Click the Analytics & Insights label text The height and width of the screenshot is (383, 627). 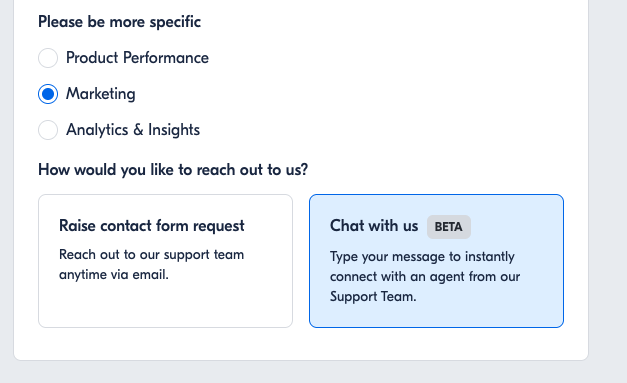pyautogui.click(x=133, y=130)
